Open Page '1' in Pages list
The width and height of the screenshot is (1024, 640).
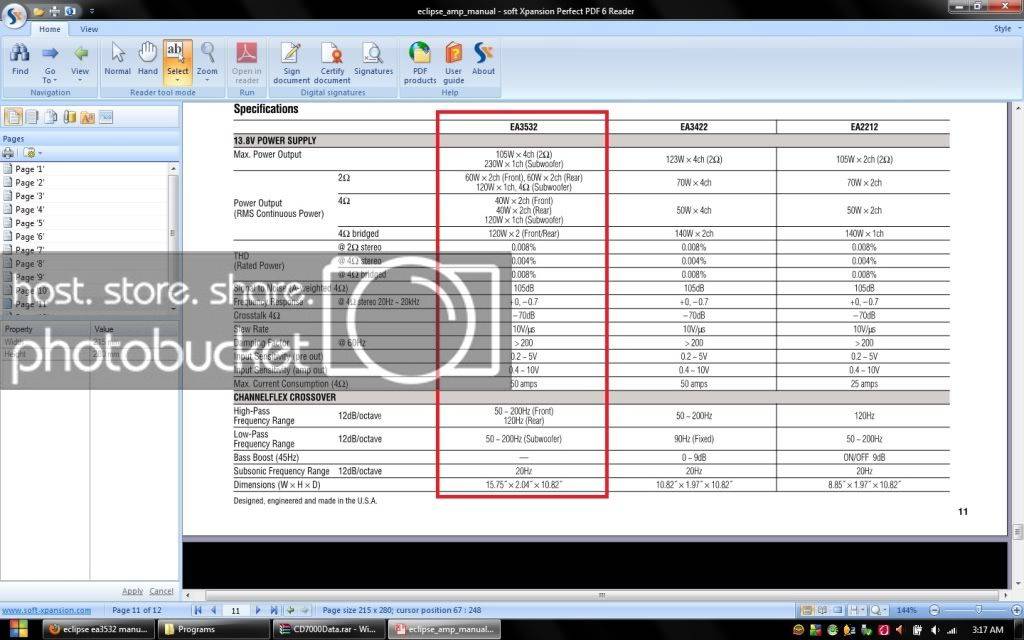click(x=29, y=168)
